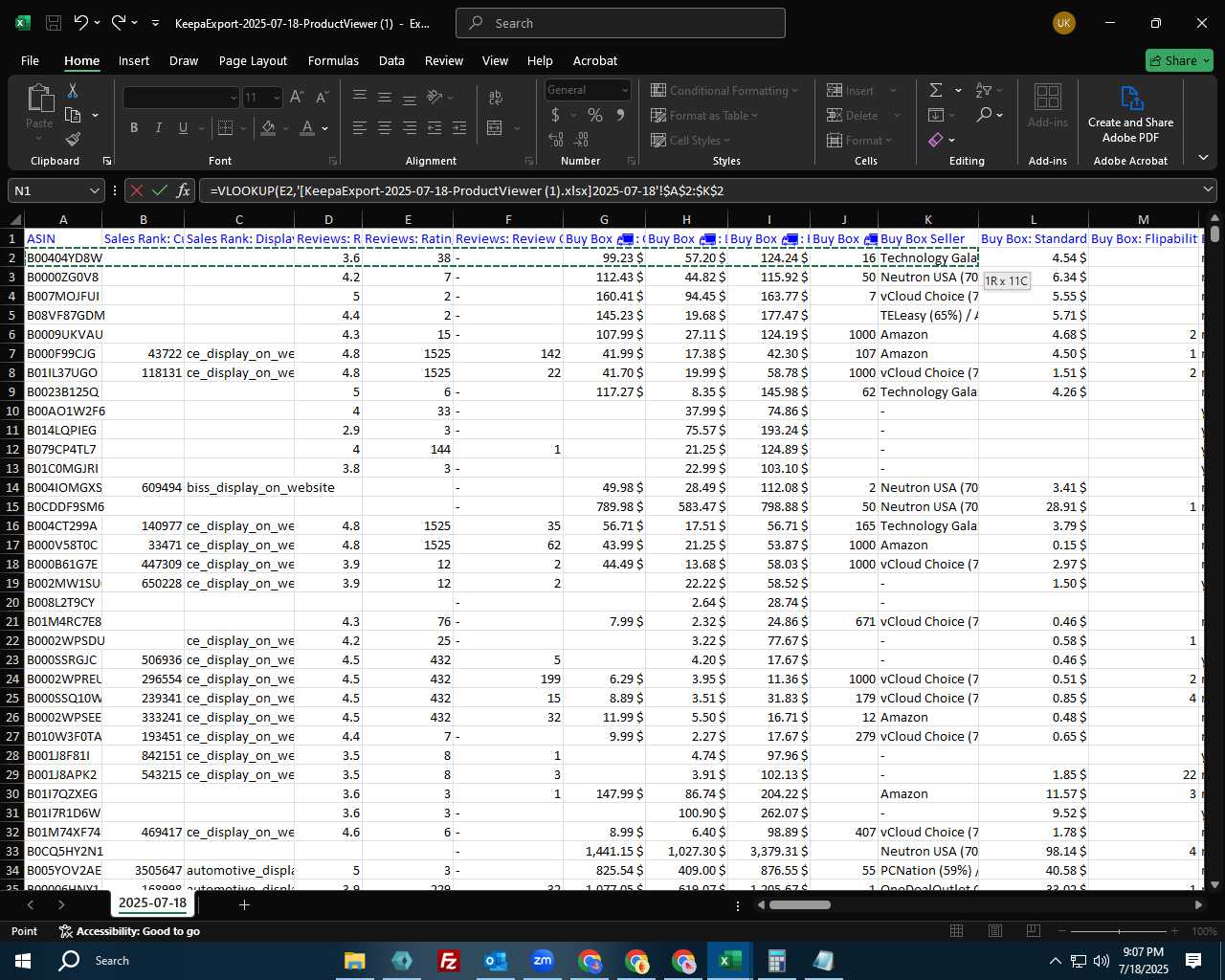The width and height of the screenshot is (1225, 980).
Task: Select the 2025-07-18 sheet tab
Action: pyautogui.click(x=153, y=902)
